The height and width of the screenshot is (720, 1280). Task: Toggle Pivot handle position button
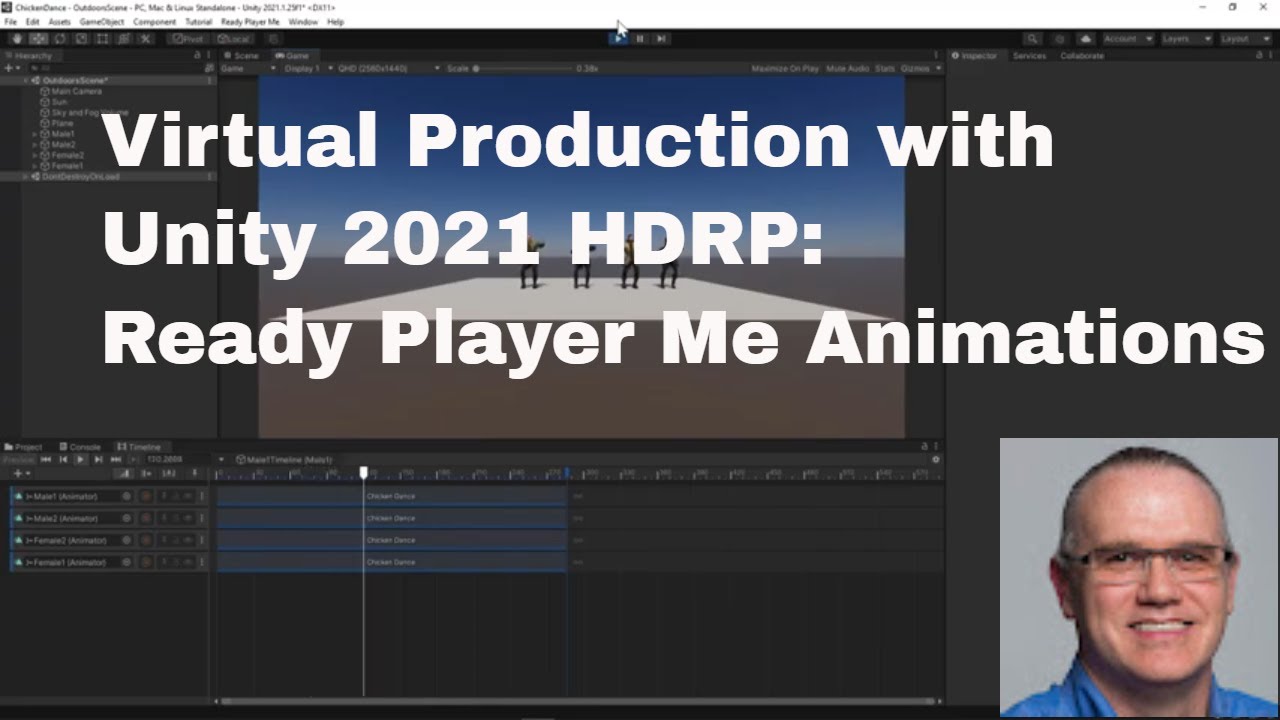(x=187, y=39)
